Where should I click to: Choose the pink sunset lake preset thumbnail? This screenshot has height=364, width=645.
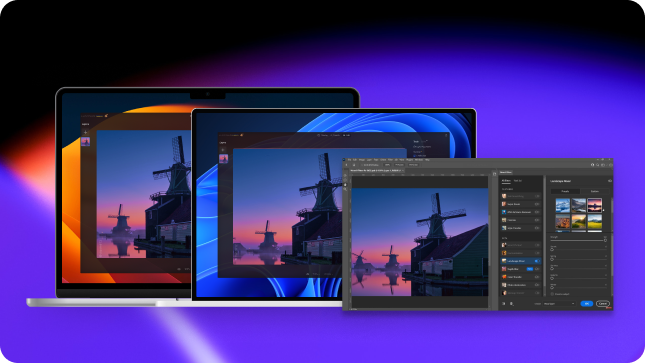point(594,205)
